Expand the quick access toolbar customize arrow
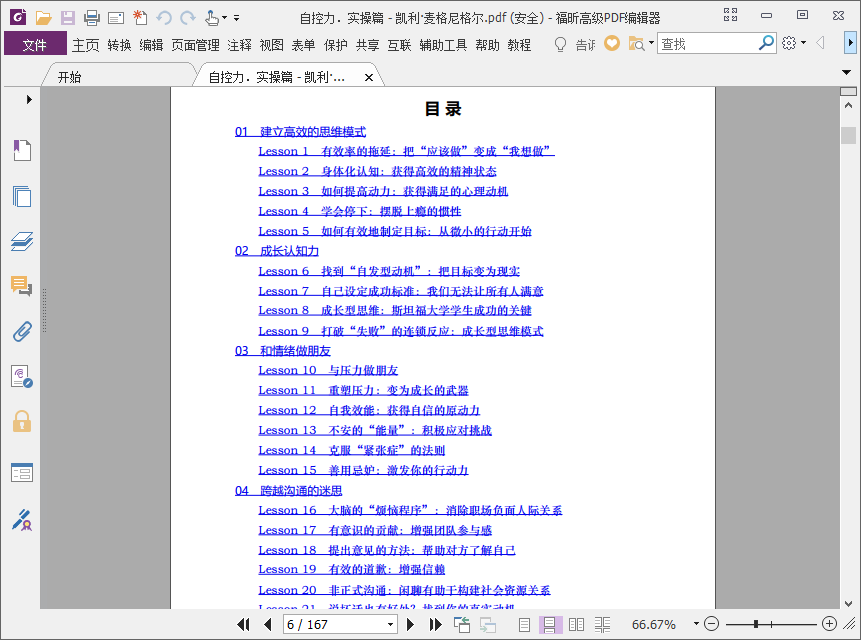Viewport: 861px width, 640px height. click(237, 18)
